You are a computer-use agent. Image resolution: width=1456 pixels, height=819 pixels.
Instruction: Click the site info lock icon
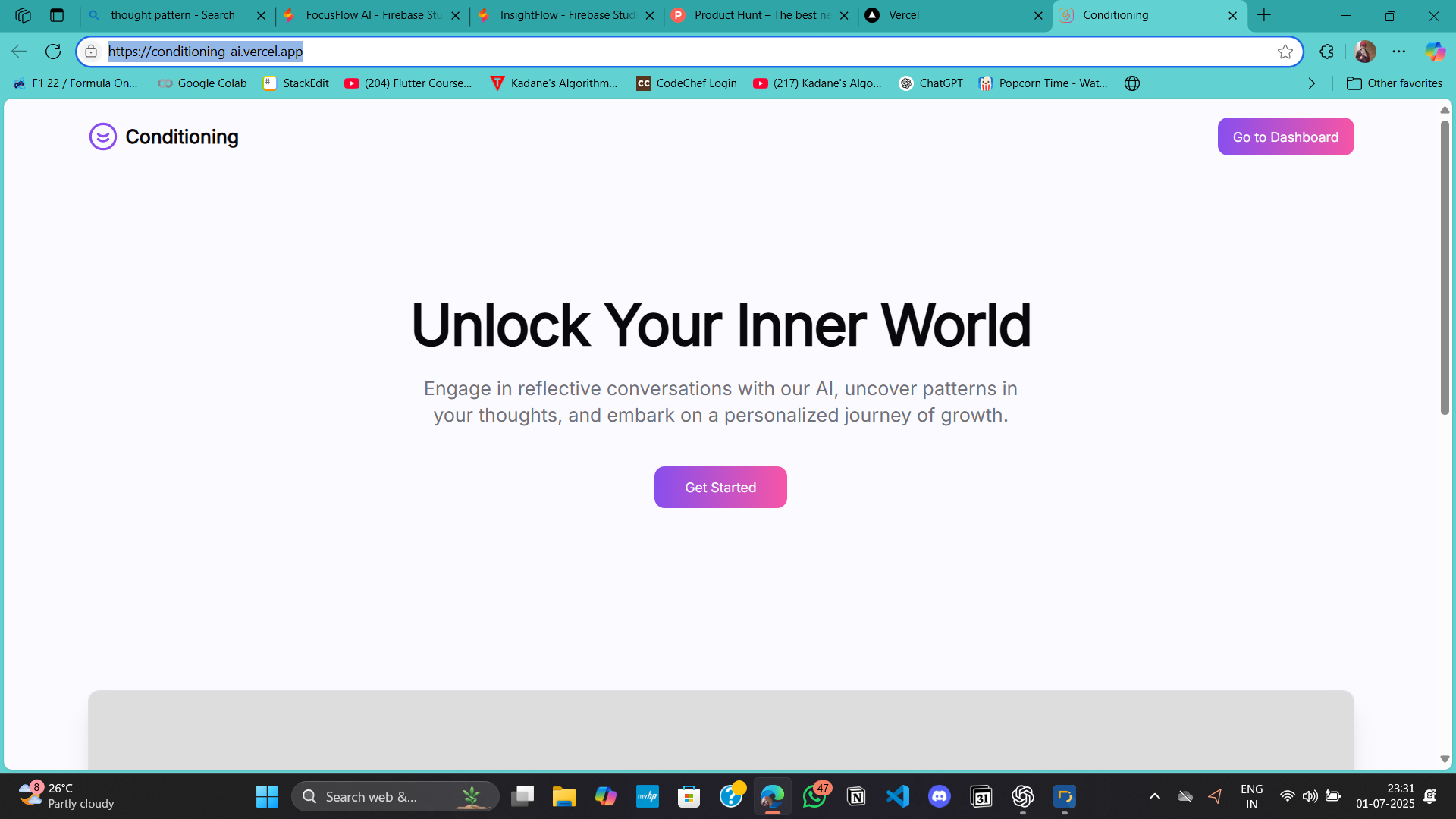91,52
